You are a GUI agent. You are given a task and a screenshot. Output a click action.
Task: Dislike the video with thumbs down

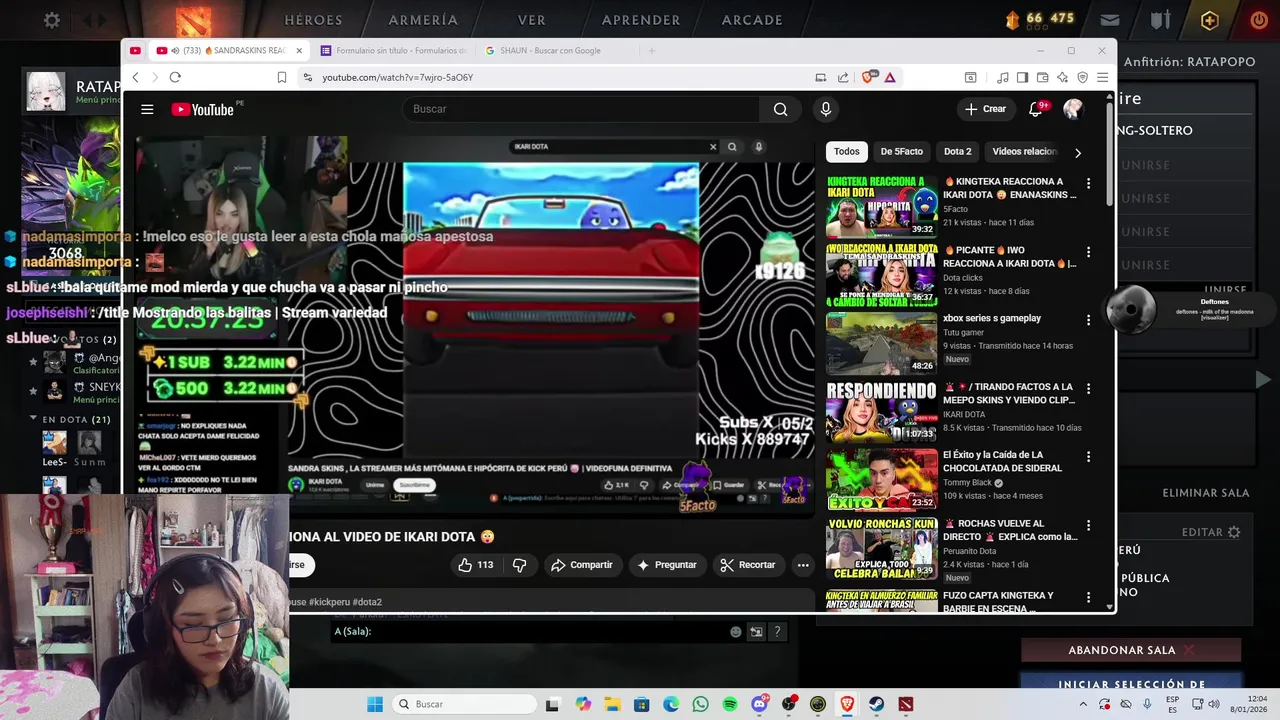click(519, 565)
